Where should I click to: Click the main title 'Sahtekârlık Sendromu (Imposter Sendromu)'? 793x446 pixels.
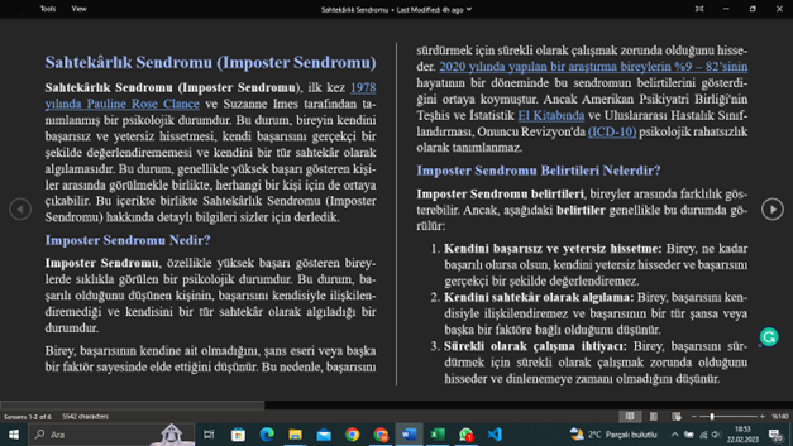click(x=211, y=62)
